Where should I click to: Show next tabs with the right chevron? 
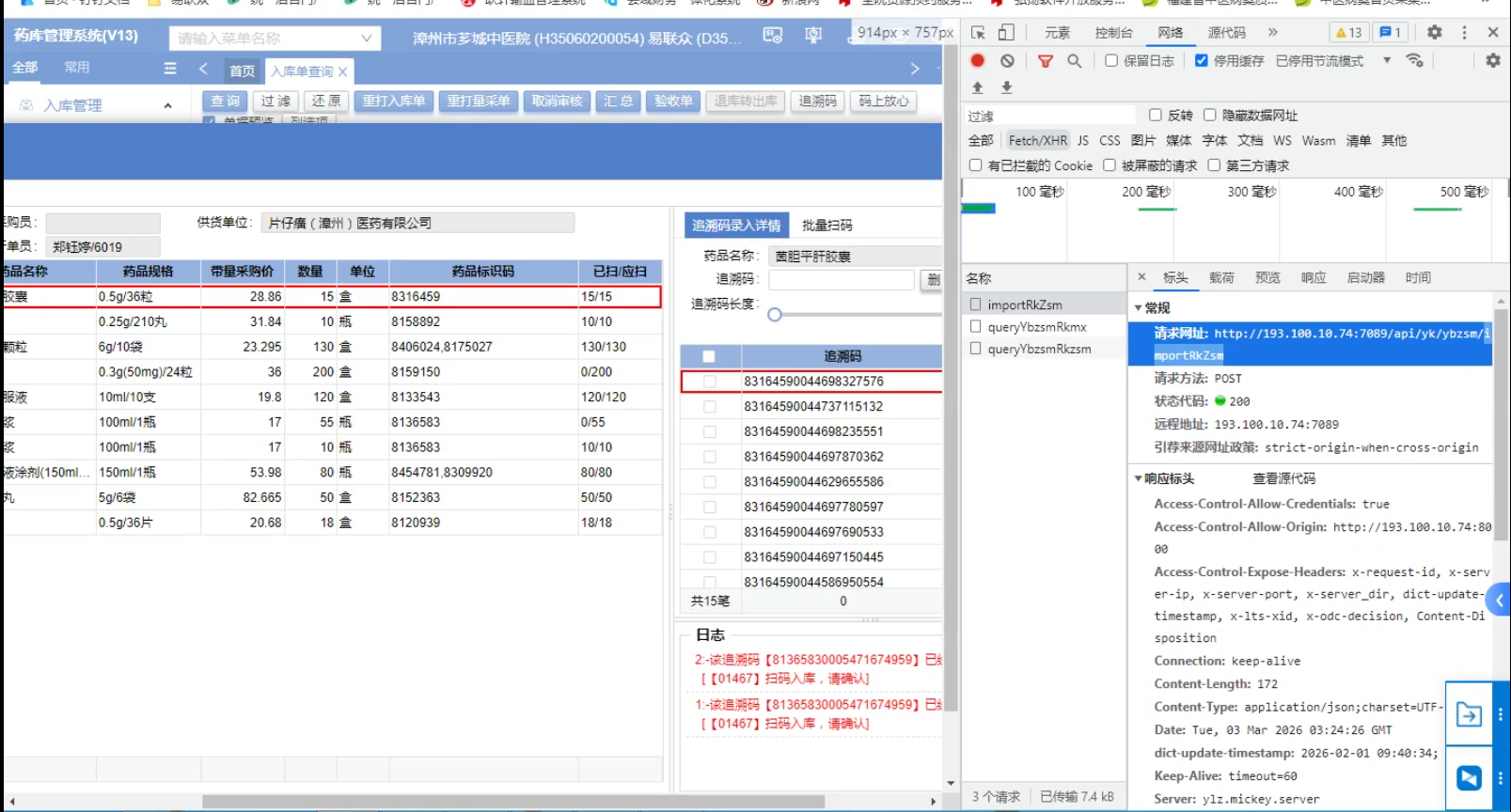(915, 69)
